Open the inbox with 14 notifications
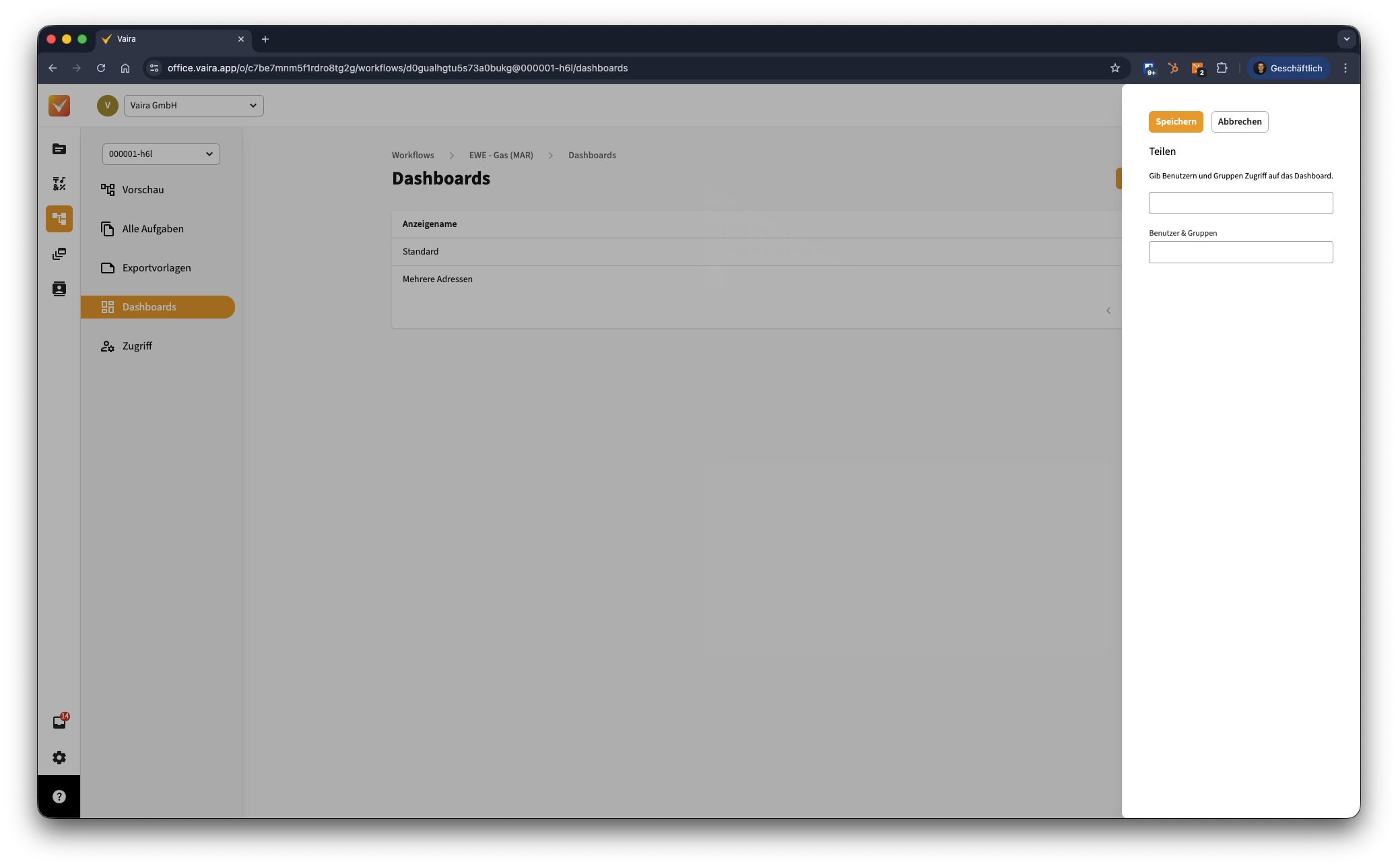The height and width of the screenshot is (868, 1398). click(59, 723)
